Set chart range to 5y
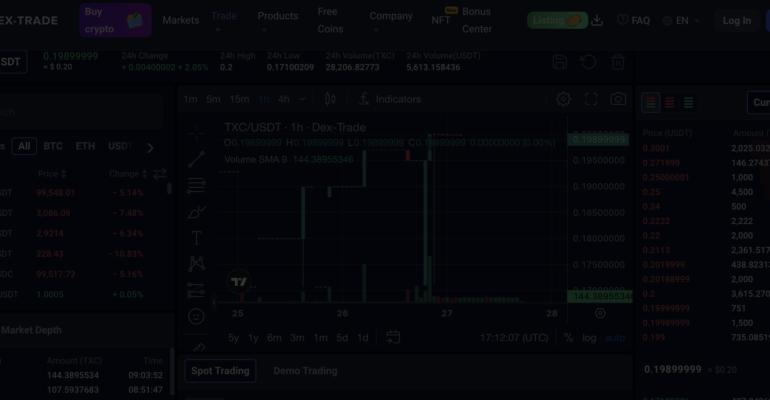This screenshot has height=400, width=770. pos(233,338)
